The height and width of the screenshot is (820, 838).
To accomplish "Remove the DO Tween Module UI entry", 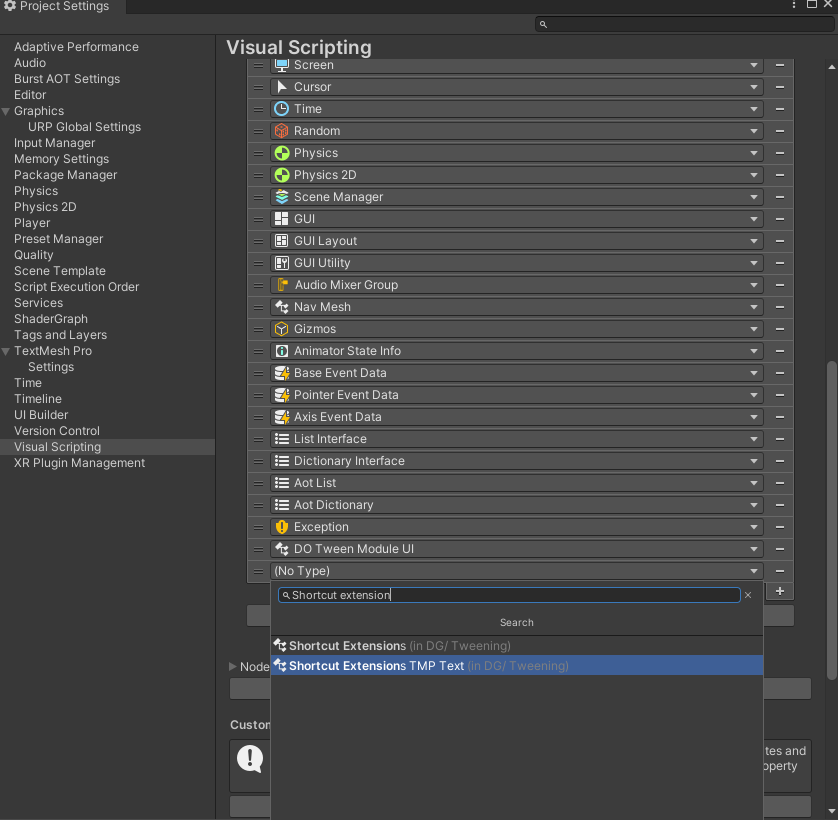I will [x=780, y=549].
